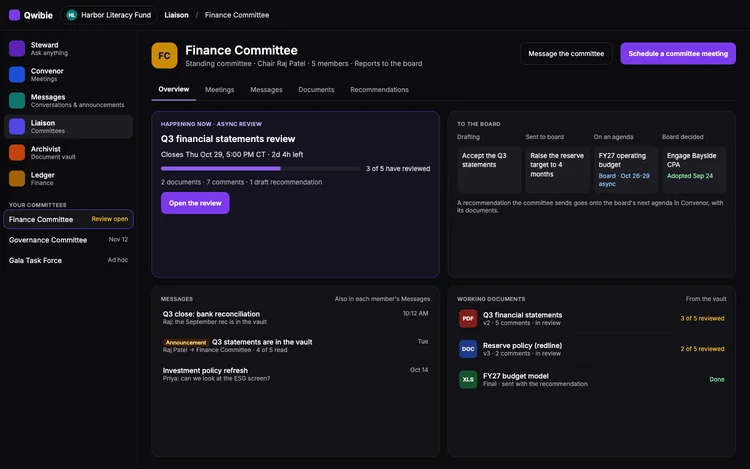
Task: Open the Archivist document vault icon
Action: 17,153
